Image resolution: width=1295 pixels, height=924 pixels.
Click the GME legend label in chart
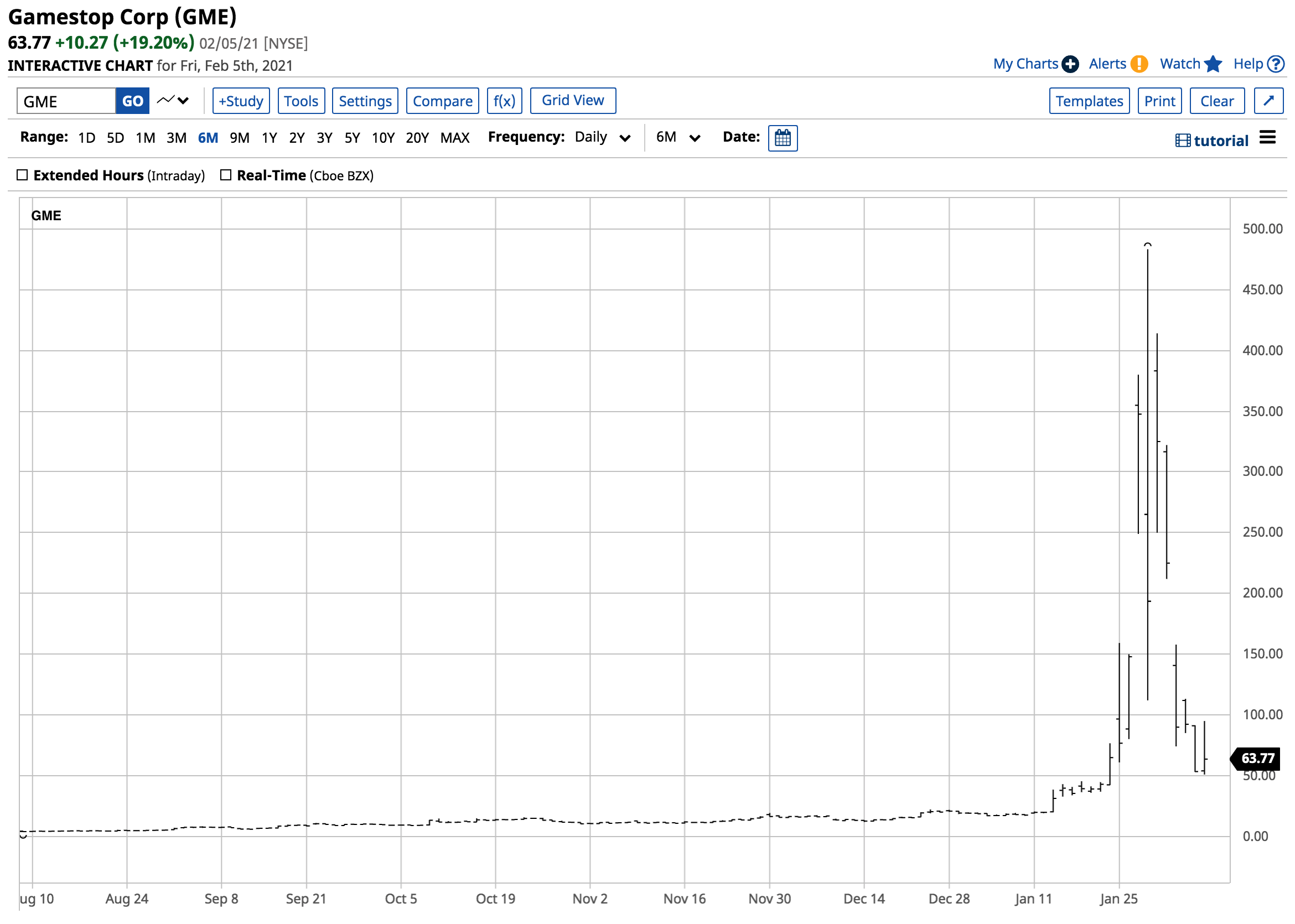pyautogui.click(x=46, y=216)
